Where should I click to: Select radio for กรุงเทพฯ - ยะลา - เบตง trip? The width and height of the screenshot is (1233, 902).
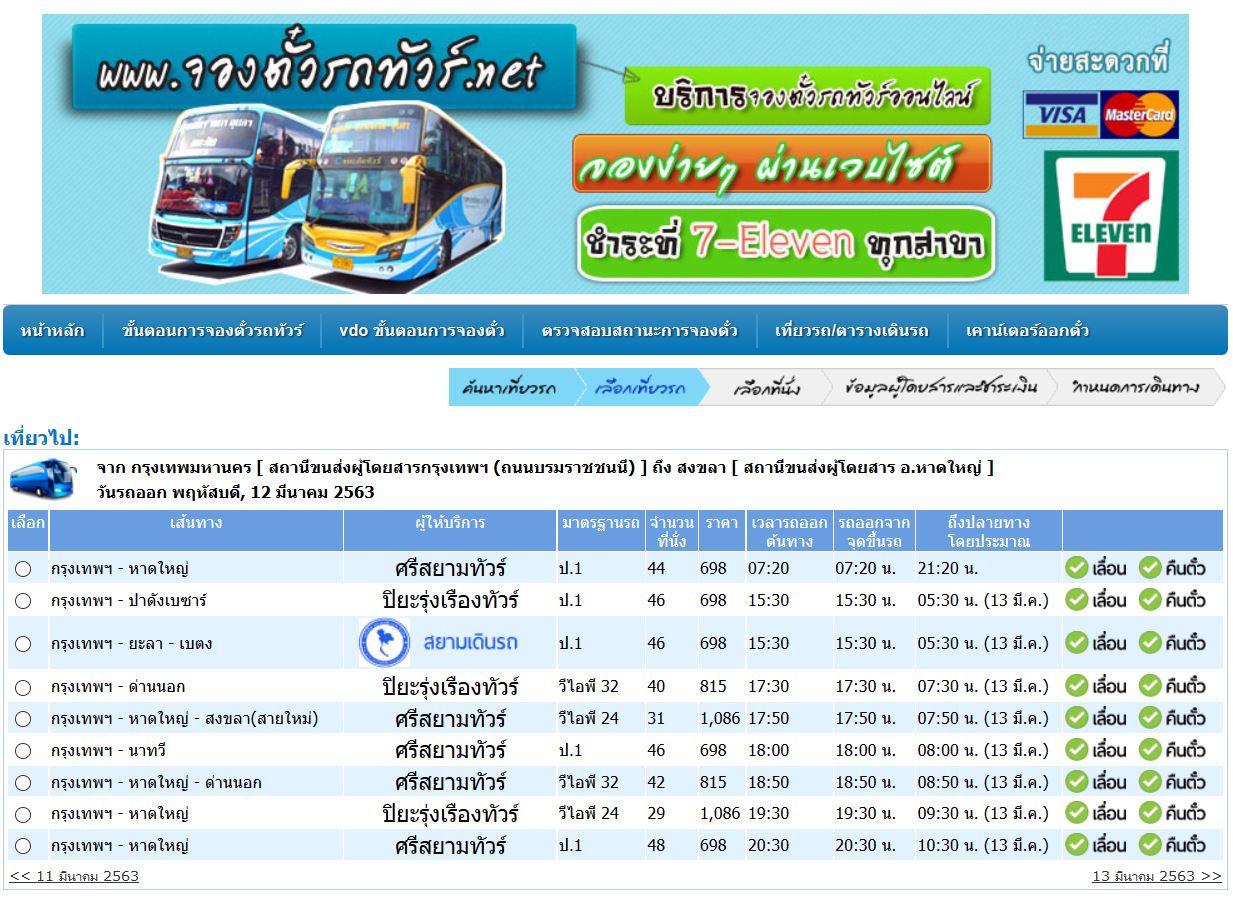23,644
